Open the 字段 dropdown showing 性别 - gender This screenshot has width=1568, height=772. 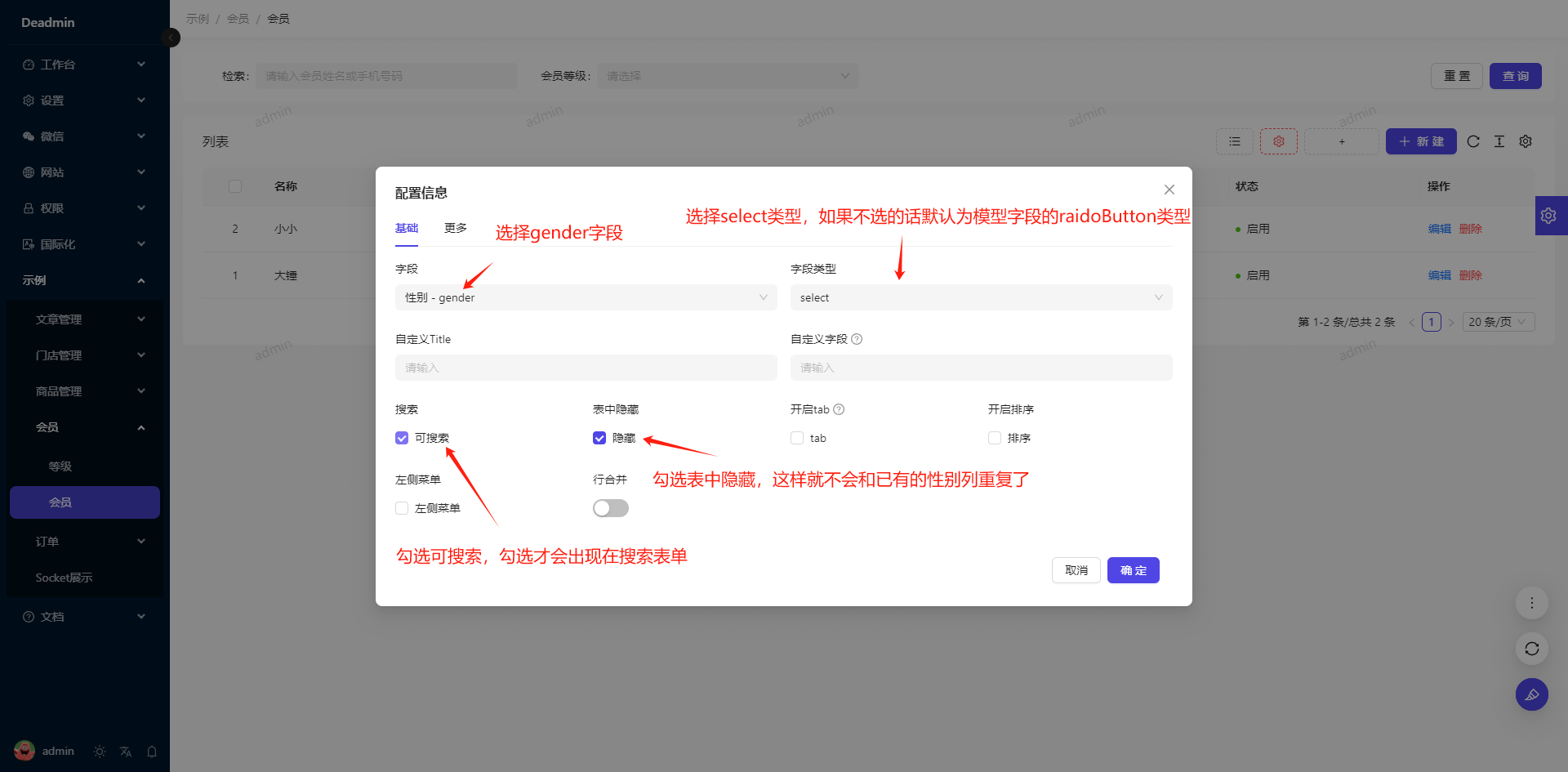[586, 297]
